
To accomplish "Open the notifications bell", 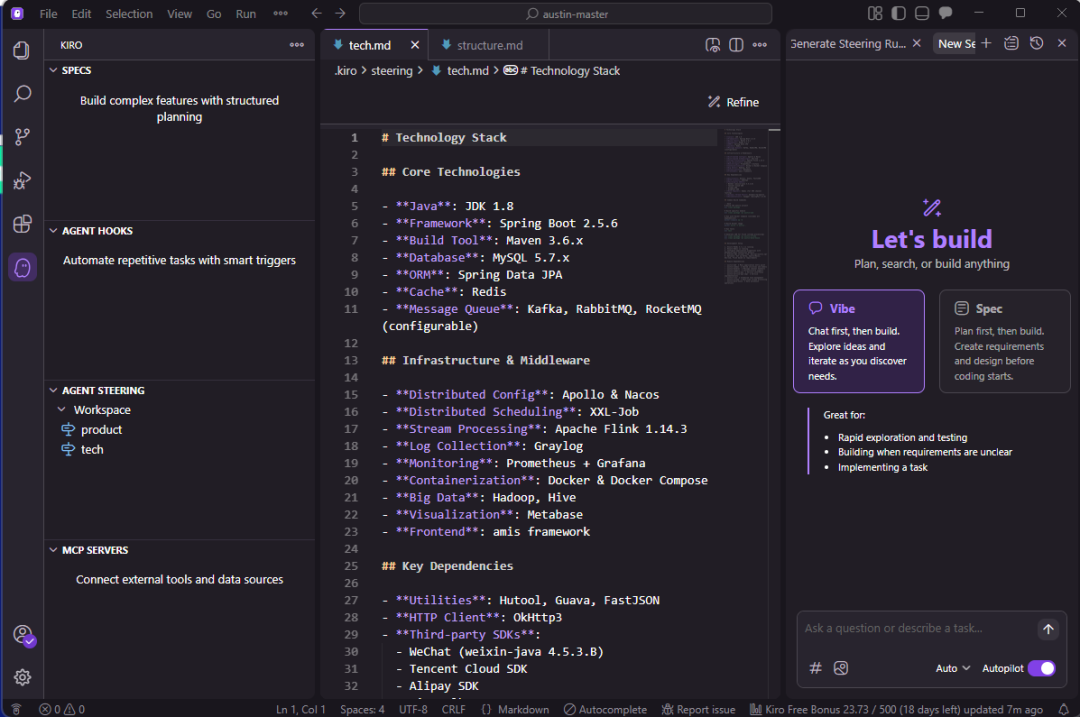I will 1063,709.
